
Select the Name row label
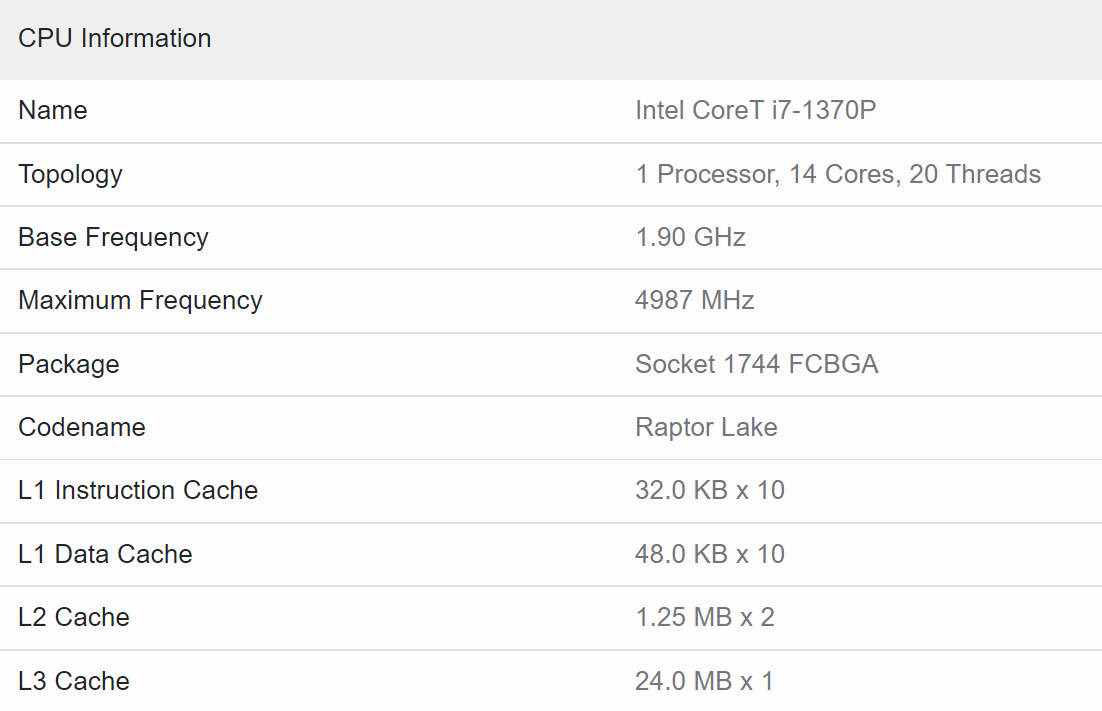(53, 110)
